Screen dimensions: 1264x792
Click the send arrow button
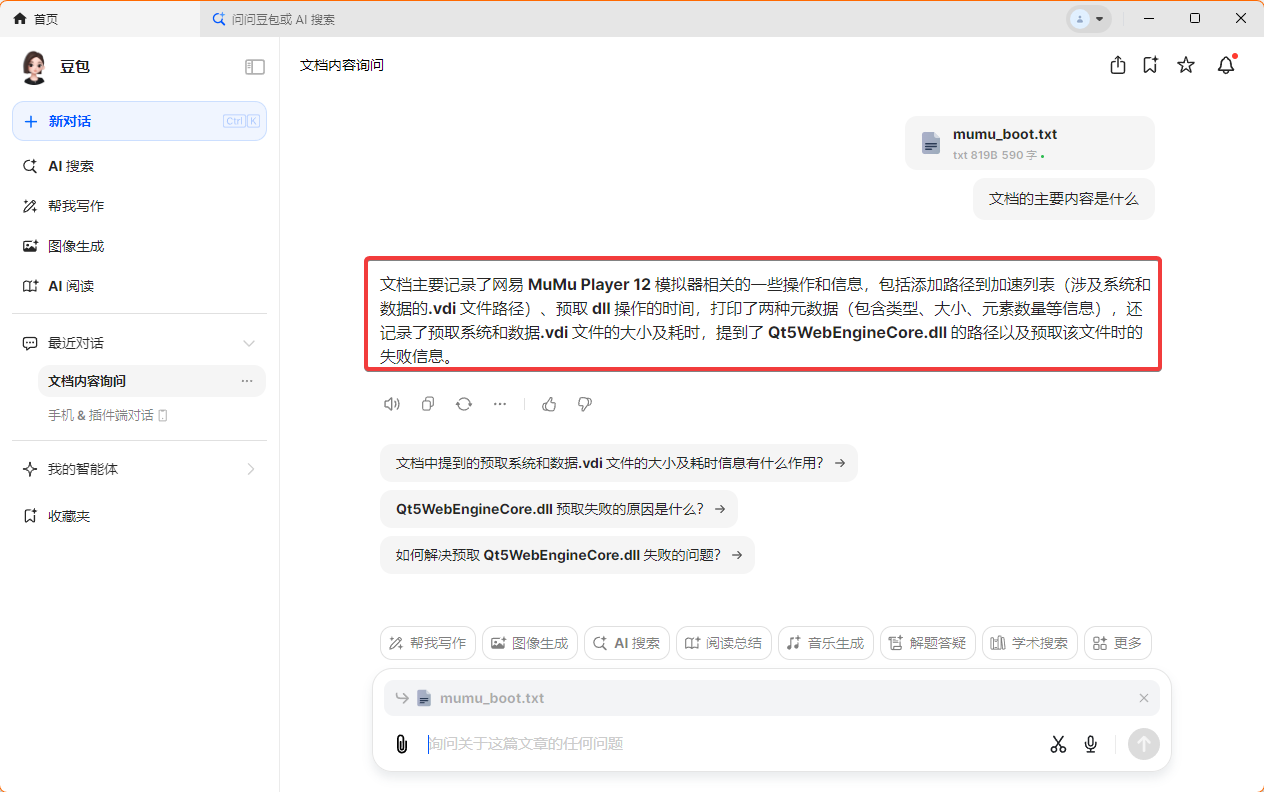(1144, 744)
